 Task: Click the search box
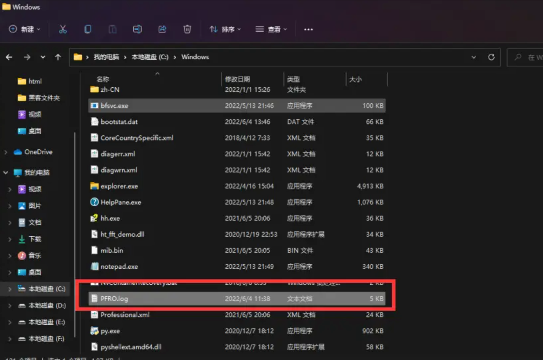(526, 57)
